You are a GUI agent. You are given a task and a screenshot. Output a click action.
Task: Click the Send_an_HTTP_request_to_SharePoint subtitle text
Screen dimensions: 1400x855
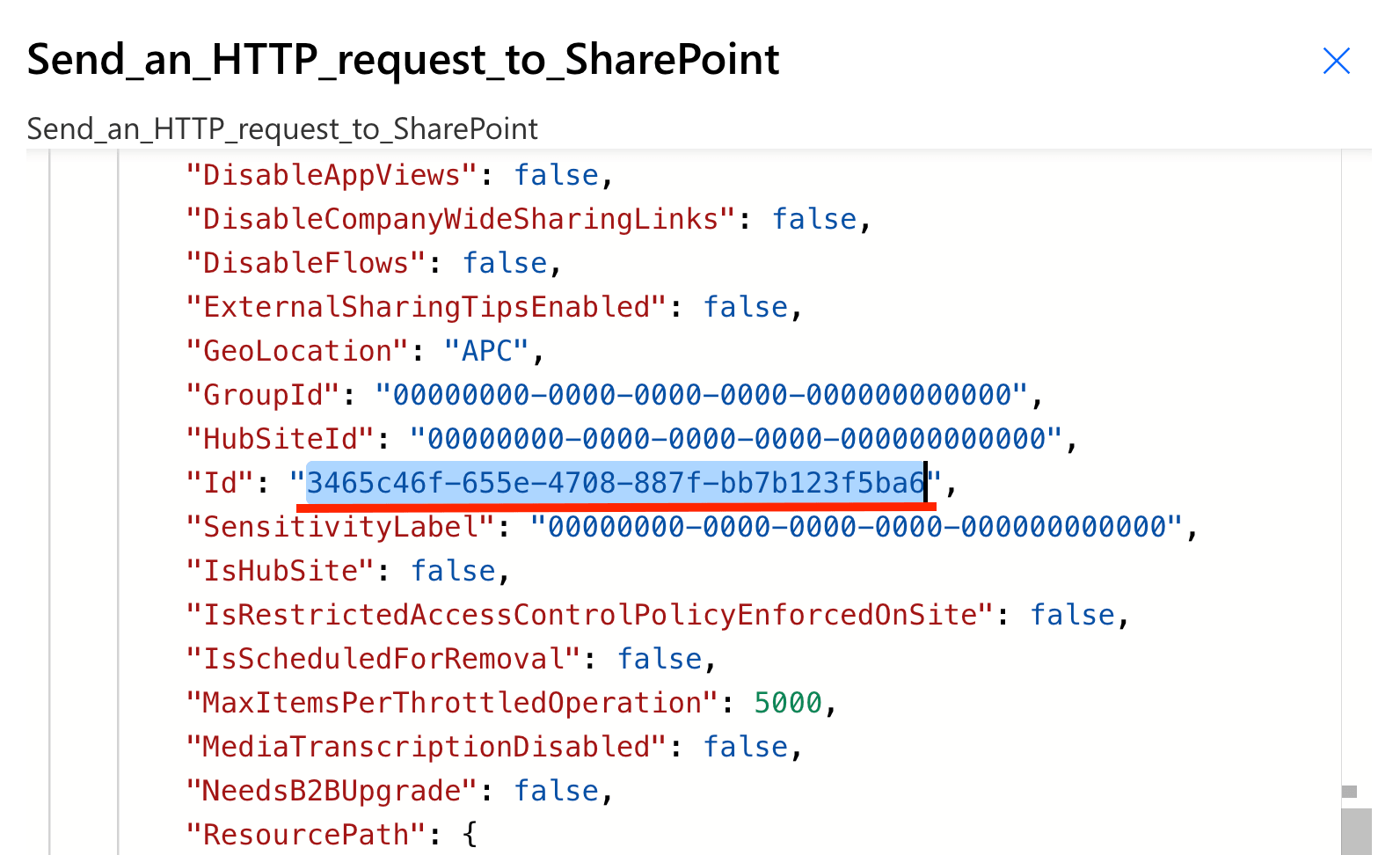pyautogui.click(x=282, y=128)
